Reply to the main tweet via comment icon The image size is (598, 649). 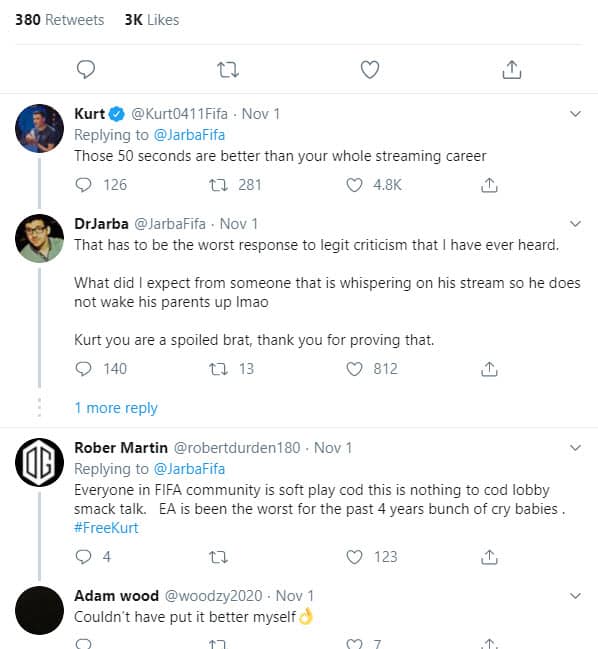[x=86, y=69]
